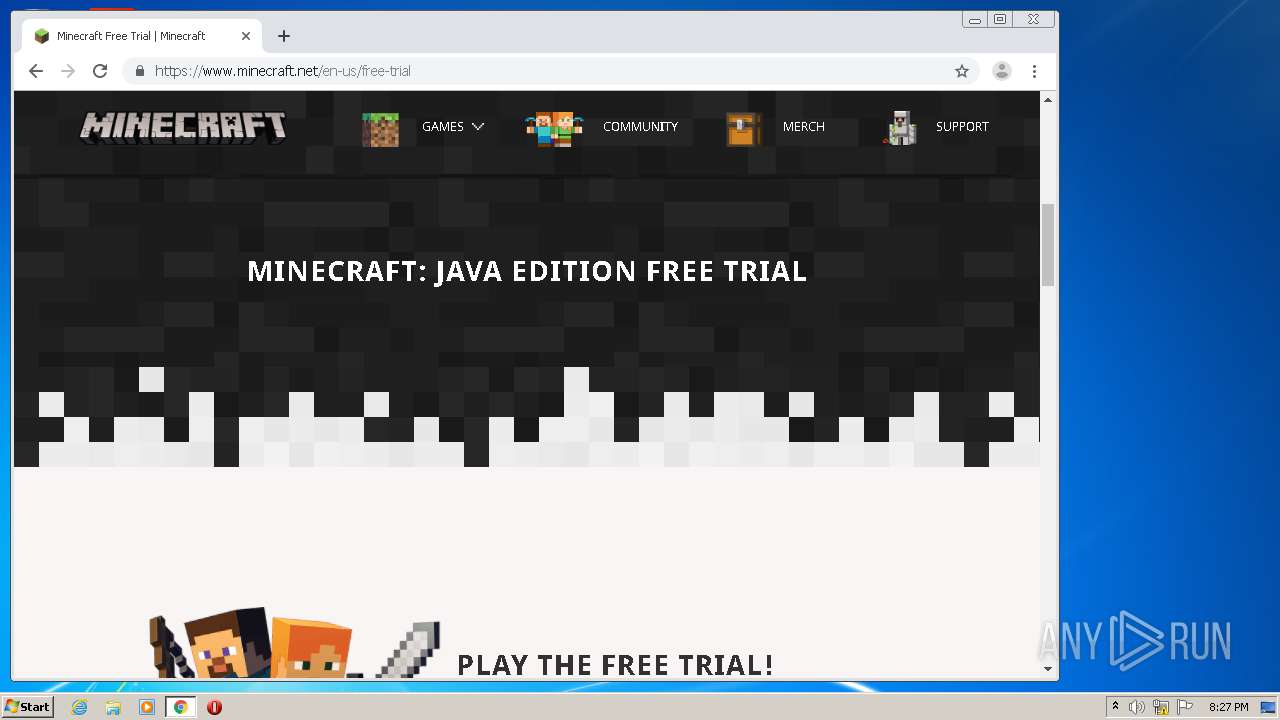The image size is (1280, 720).
Task: Click the vertical scrollbar thumb
Action: click(x=1048, y=245)
